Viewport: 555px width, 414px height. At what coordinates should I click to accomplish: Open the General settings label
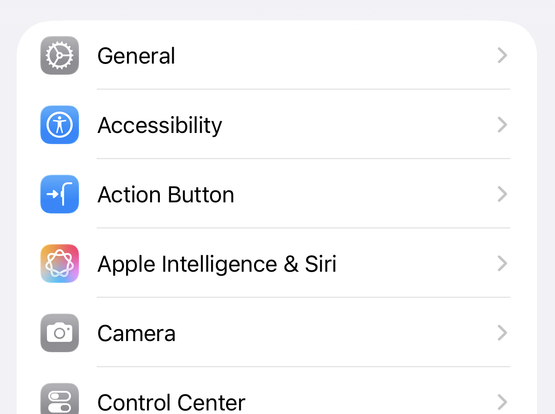(x=136, y=56)
